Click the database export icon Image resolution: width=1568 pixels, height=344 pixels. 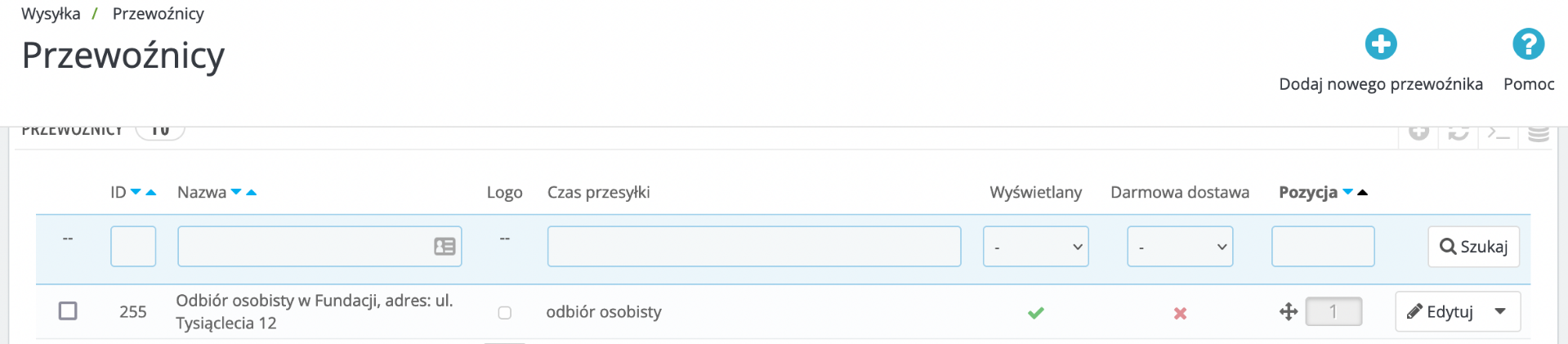1538,133
